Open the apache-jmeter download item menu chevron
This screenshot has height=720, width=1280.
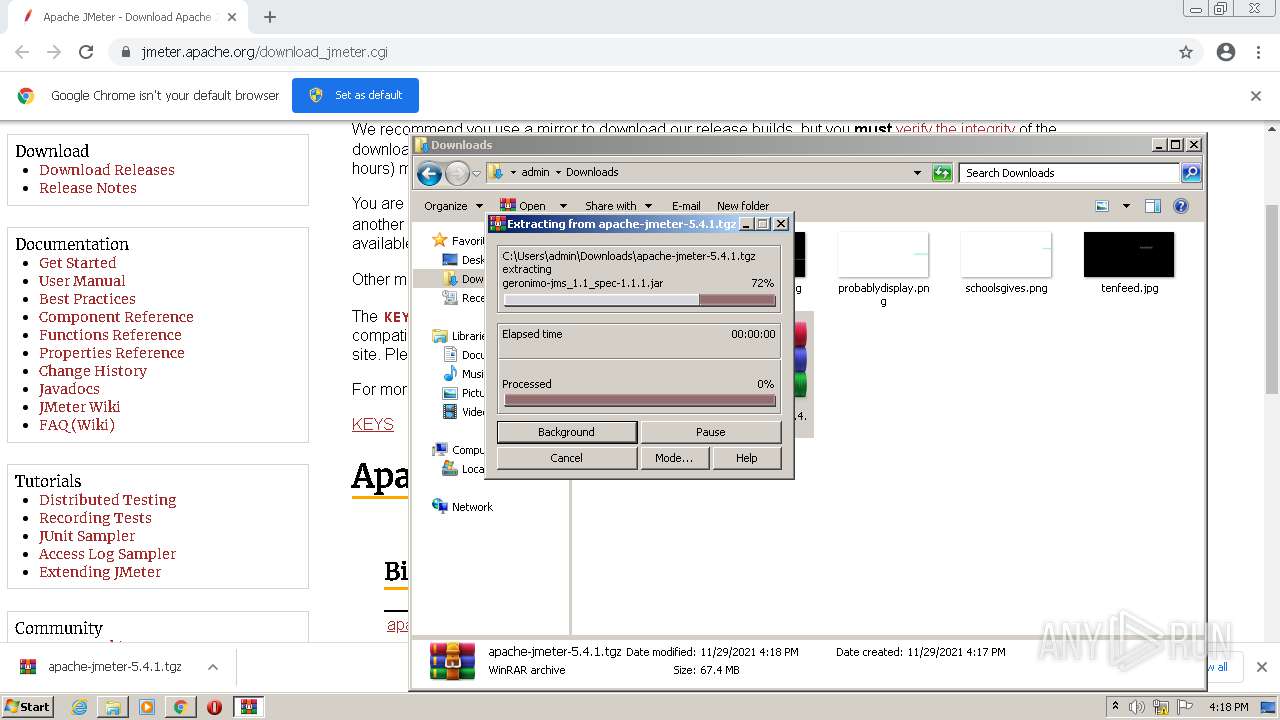tap(213, 667)
